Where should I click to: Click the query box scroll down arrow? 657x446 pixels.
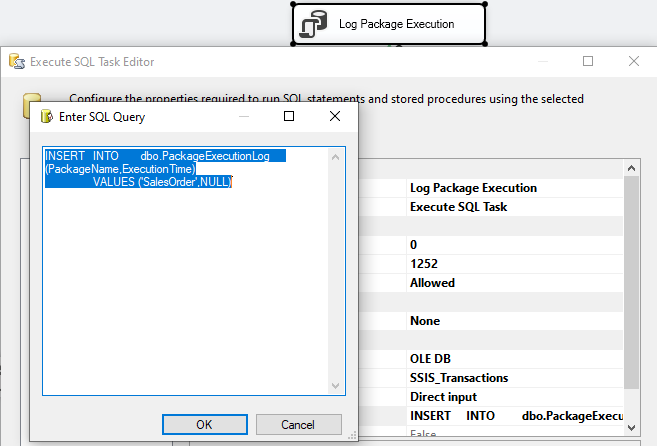335,386
